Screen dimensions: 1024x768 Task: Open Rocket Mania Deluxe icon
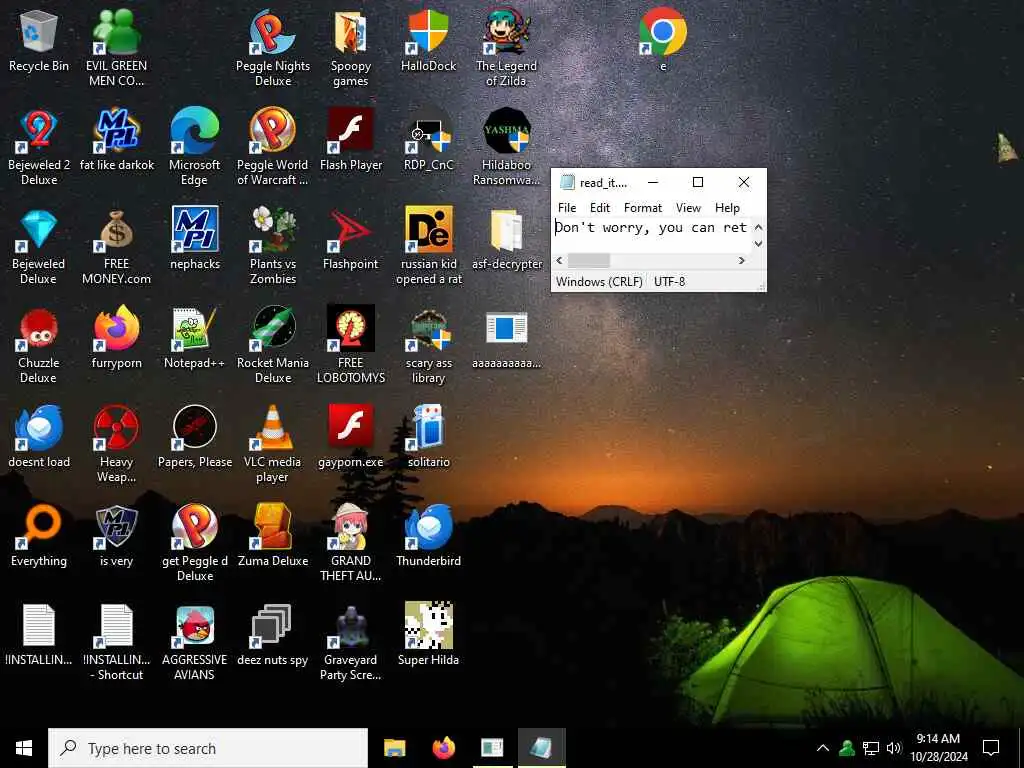point(273,346)
